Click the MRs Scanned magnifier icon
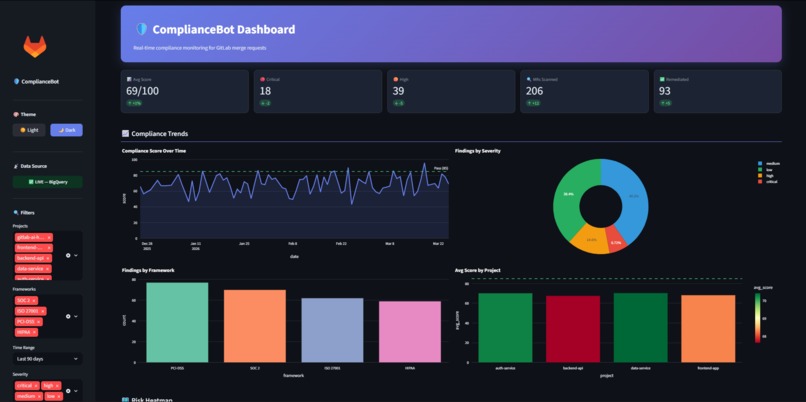The height and width of the screenshot is (402, 806). 528,80
